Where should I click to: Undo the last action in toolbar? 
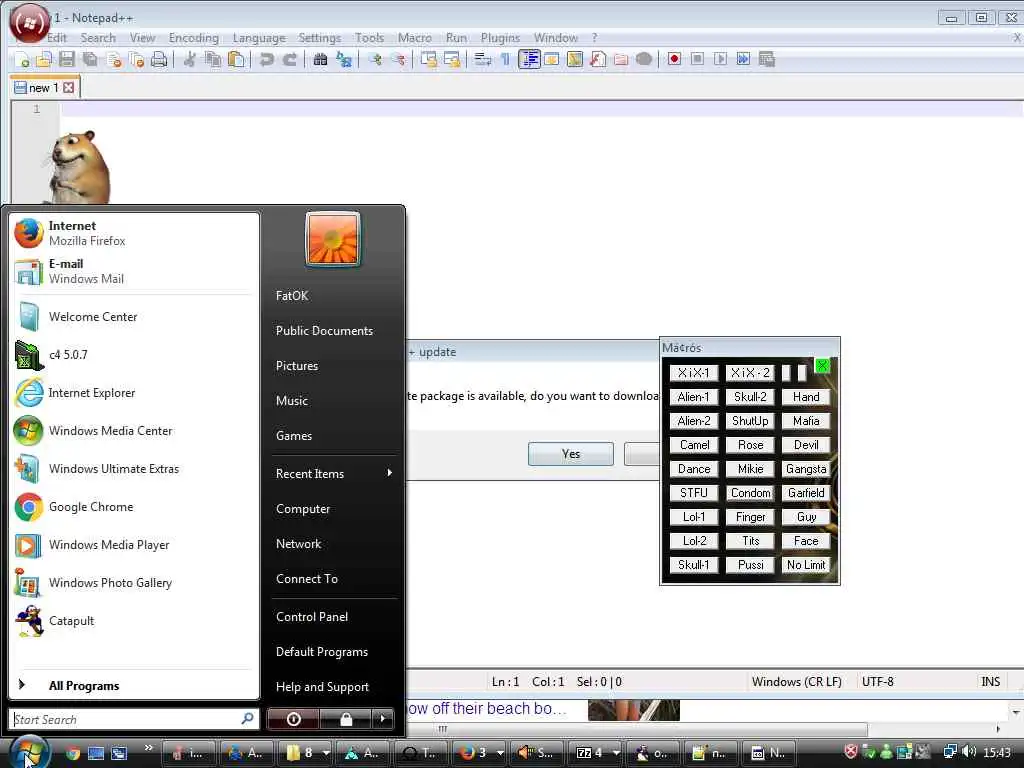266,60
